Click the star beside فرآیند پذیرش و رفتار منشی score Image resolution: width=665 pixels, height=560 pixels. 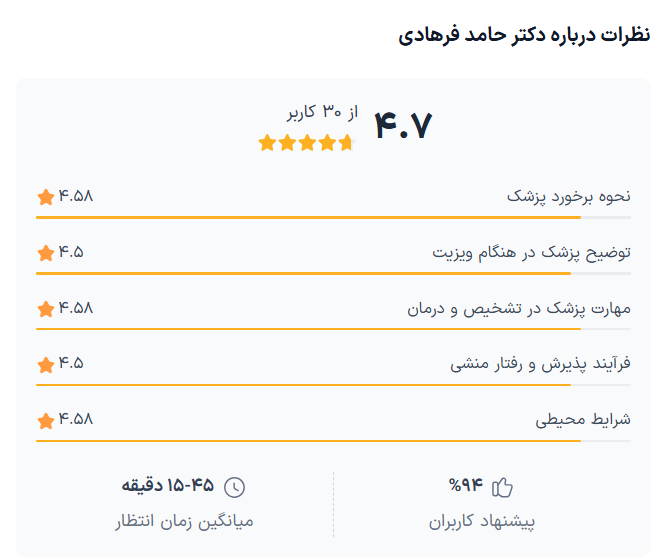tap(45, 364)
